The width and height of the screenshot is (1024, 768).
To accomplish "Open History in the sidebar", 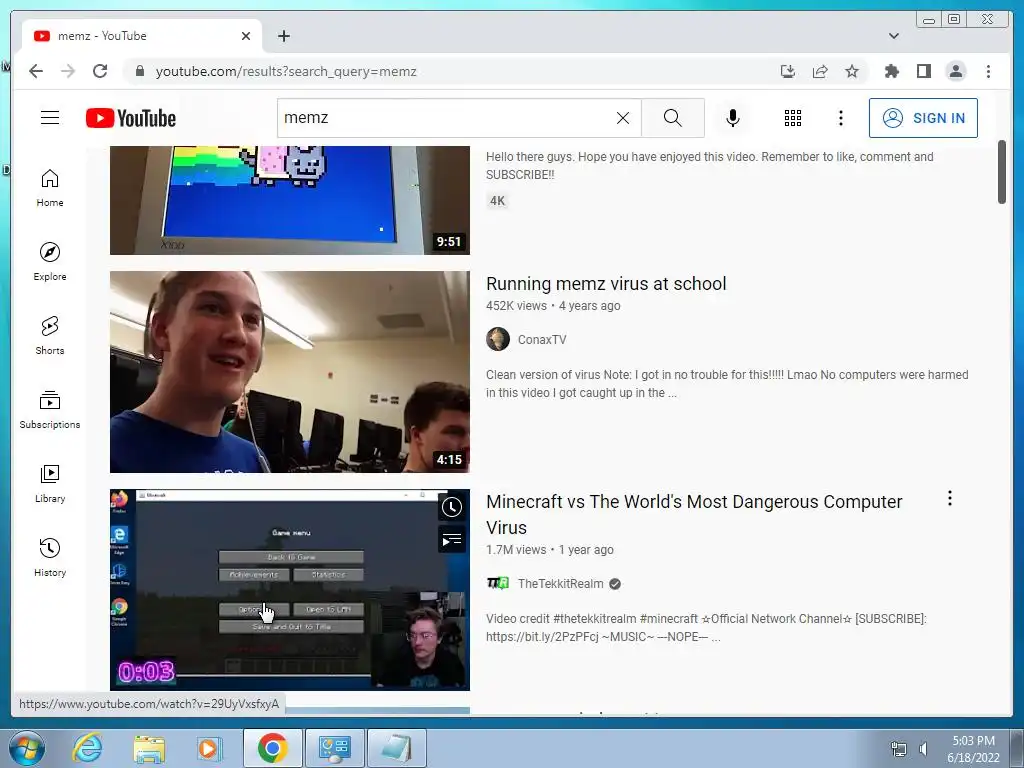I will point(50,557).
